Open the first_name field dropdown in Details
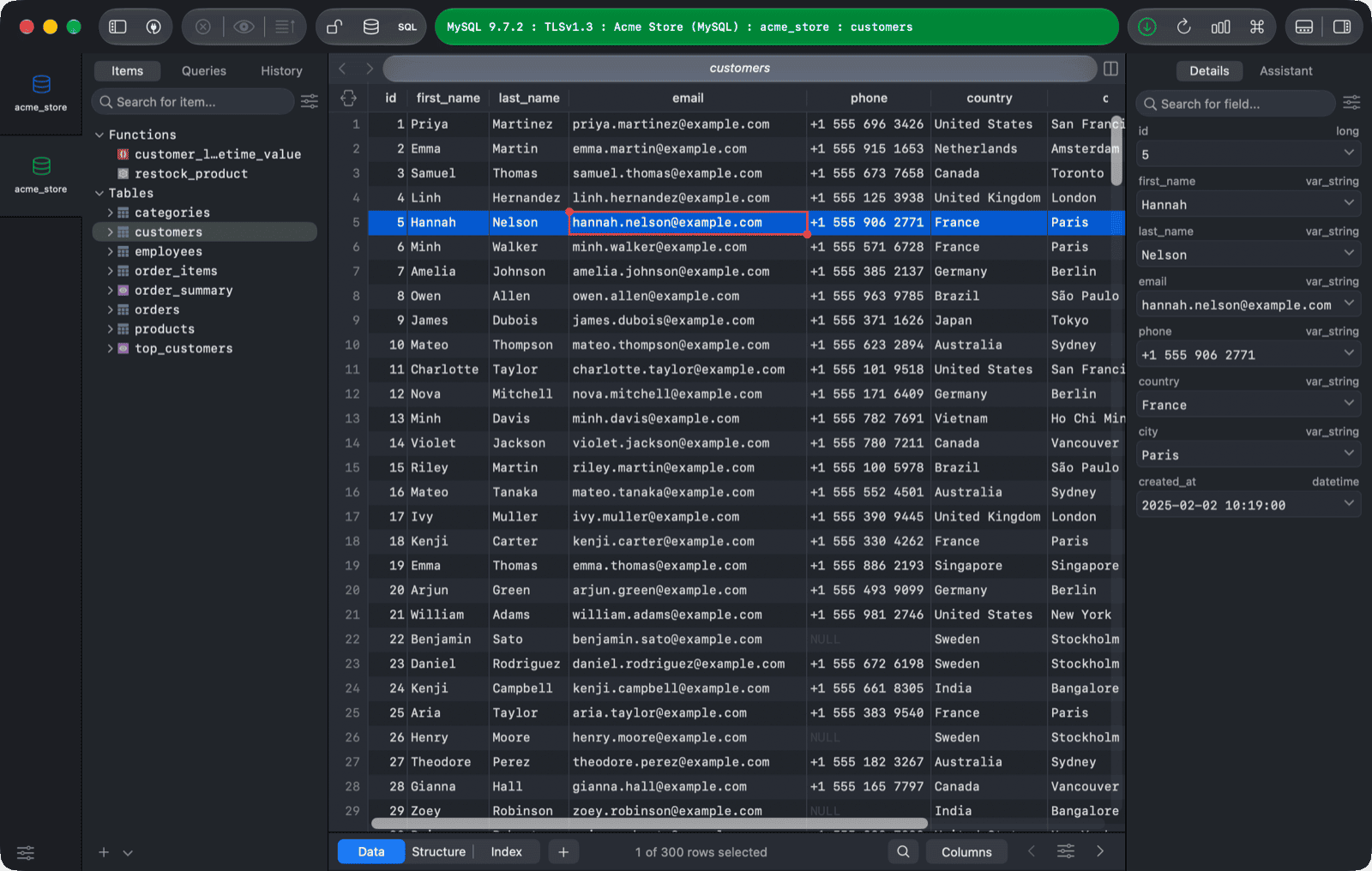 1349,204
